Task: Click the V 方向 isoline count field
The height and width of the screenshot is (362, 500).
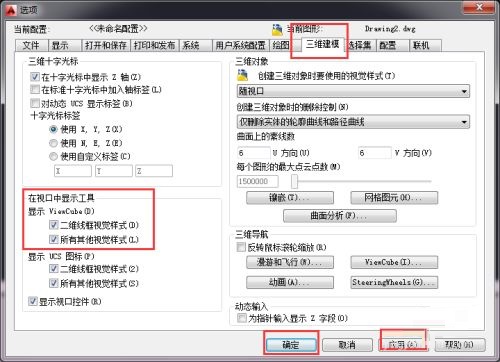Action: (375, 153)
